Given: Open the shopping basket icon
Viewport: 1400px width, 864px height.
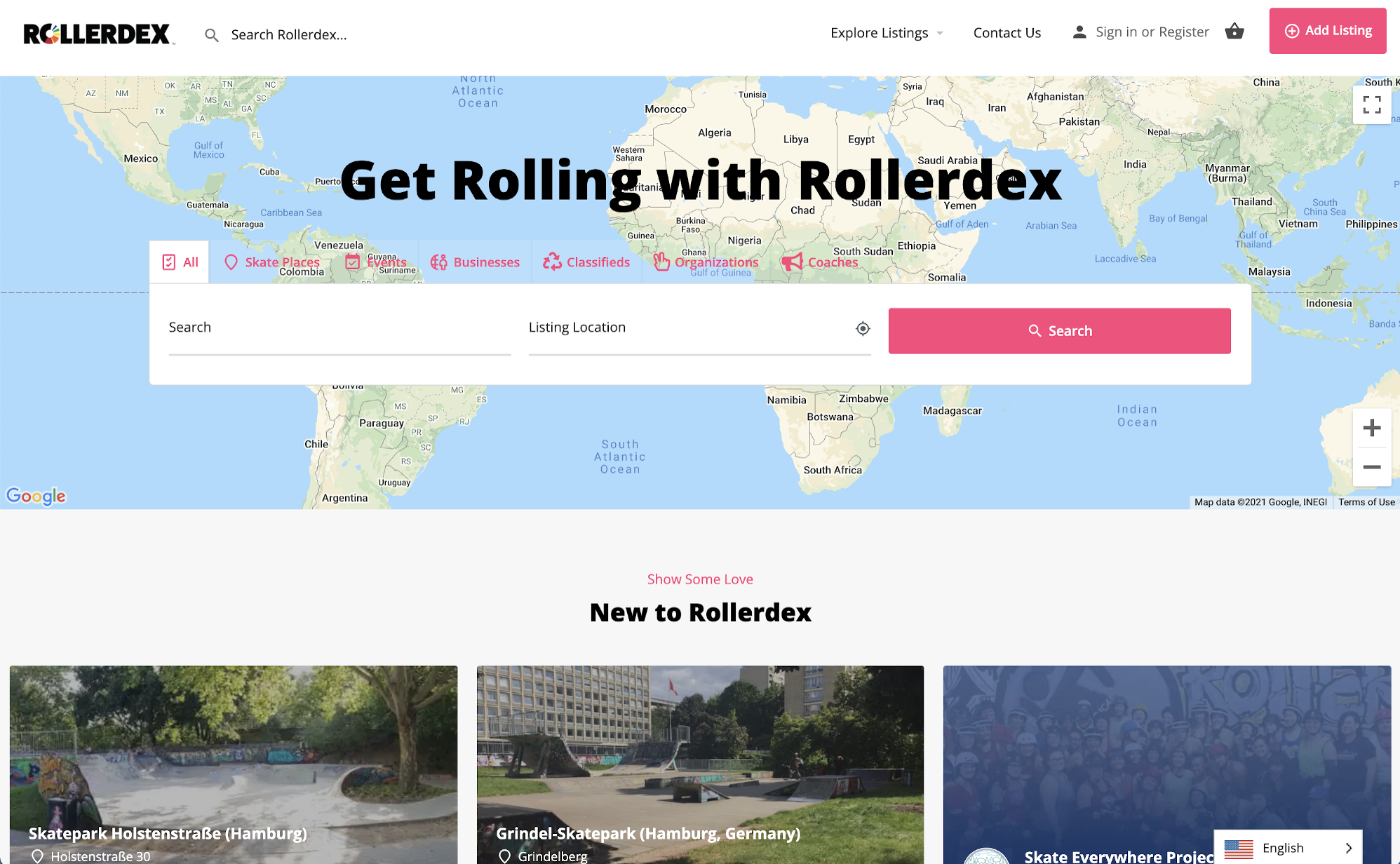Looking at the screenshot, I should [1234, 32].
